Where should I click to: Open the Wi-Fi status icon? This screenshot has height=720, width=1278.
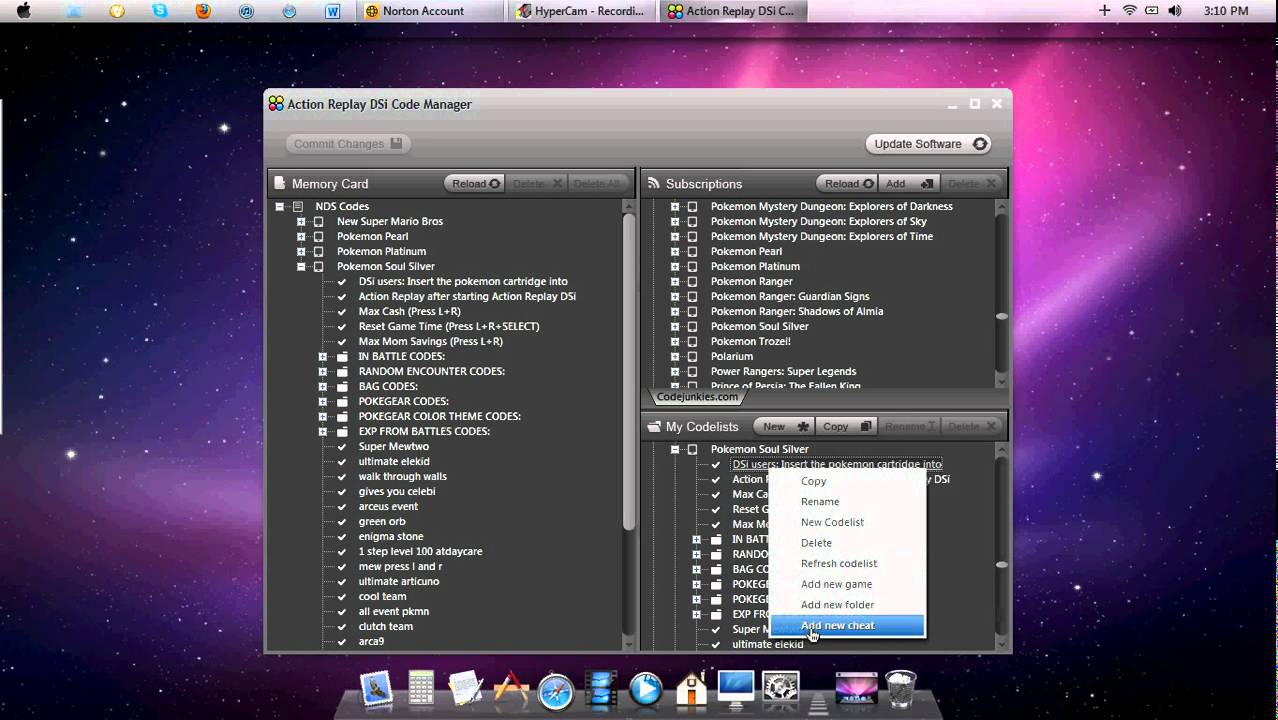(x=1130, y=11)
